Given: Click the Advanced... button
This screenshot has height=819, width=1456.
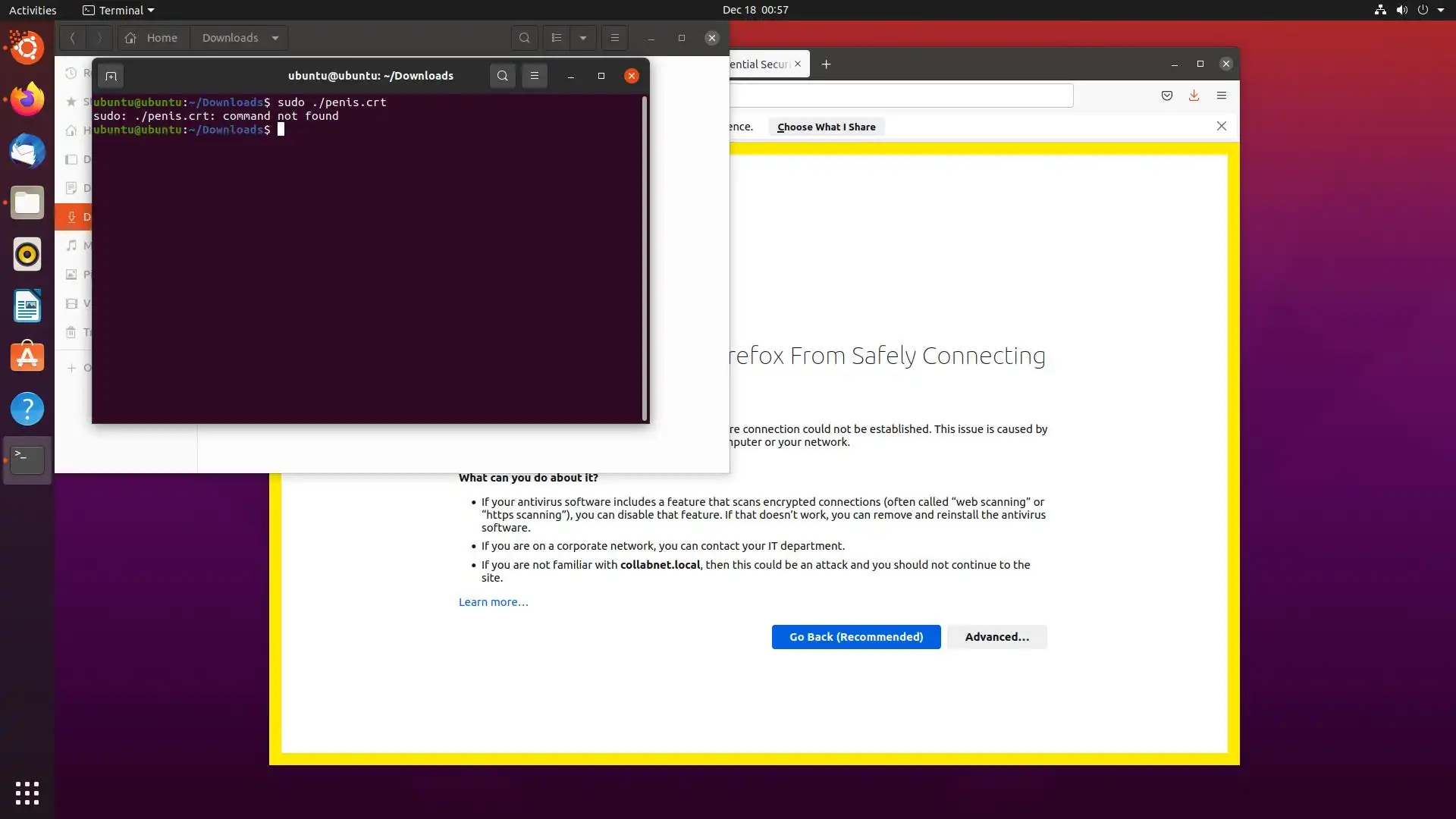Looking at the screenshot, I should (996, 637).
